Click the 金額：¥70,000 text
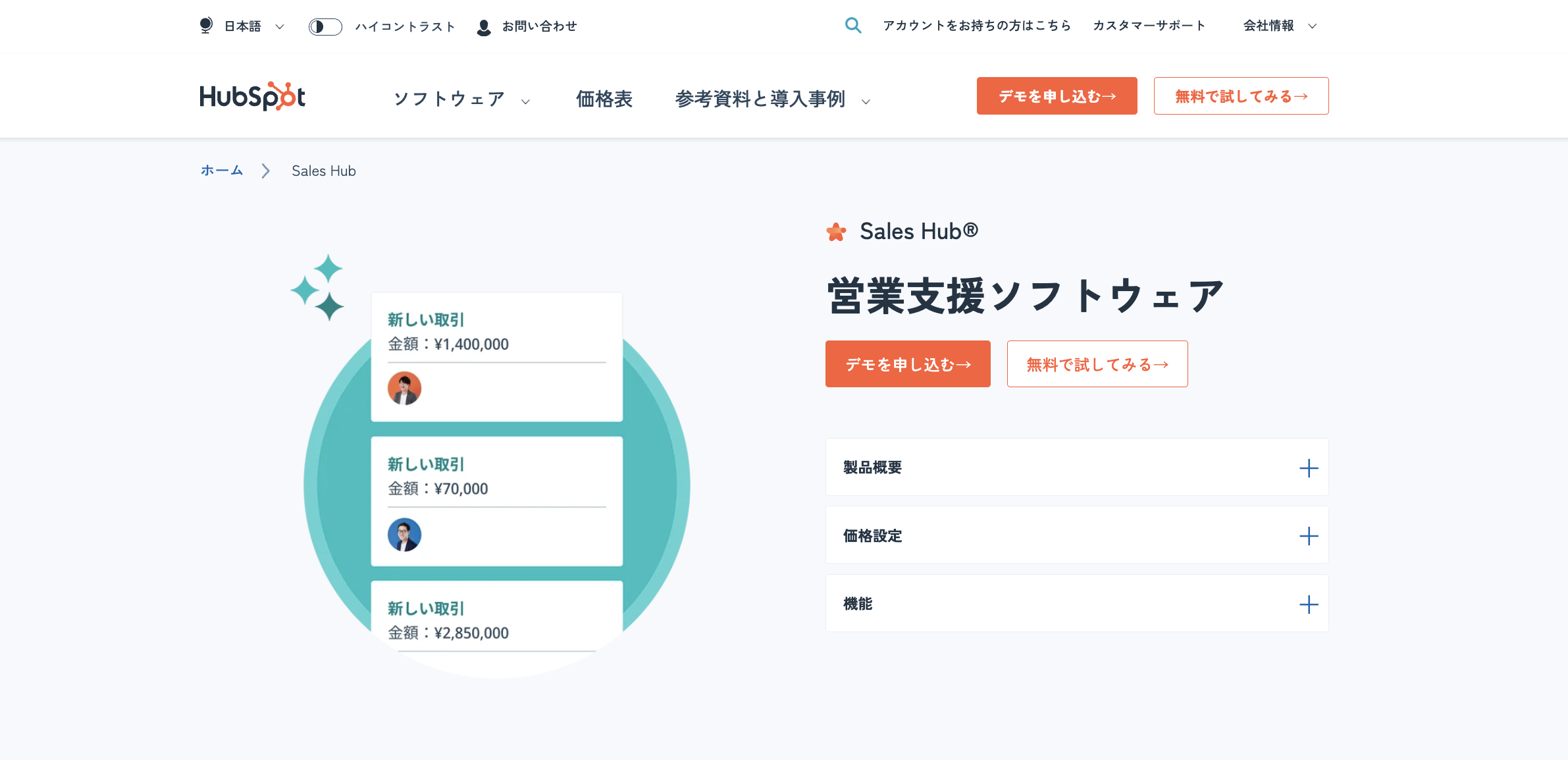 (x=438, y=489)
